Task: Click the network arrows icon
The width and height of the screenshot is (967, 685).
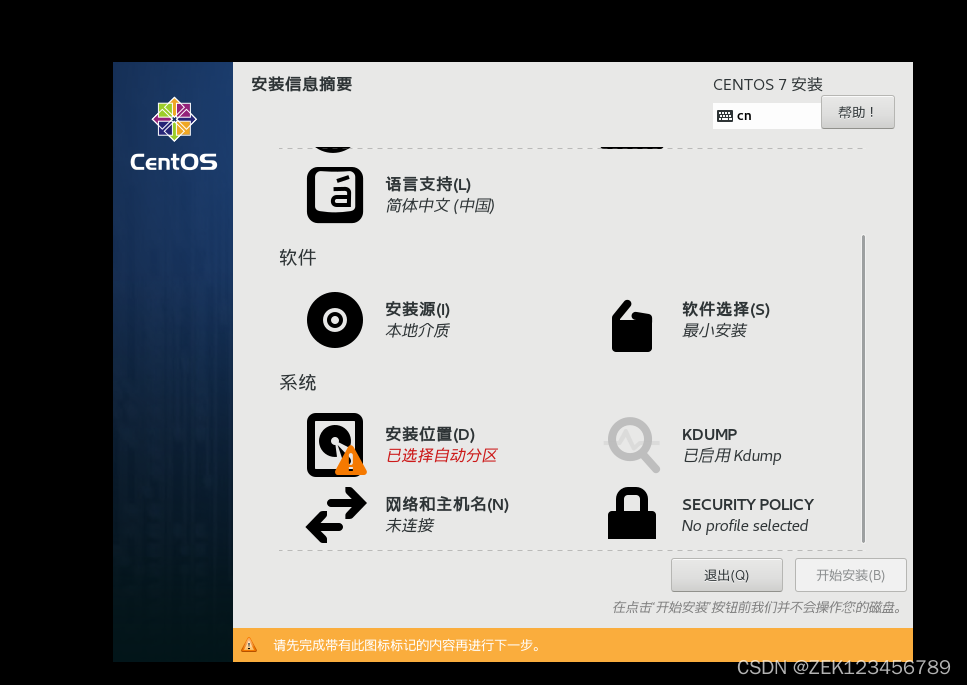Action: tap(336, 515)
